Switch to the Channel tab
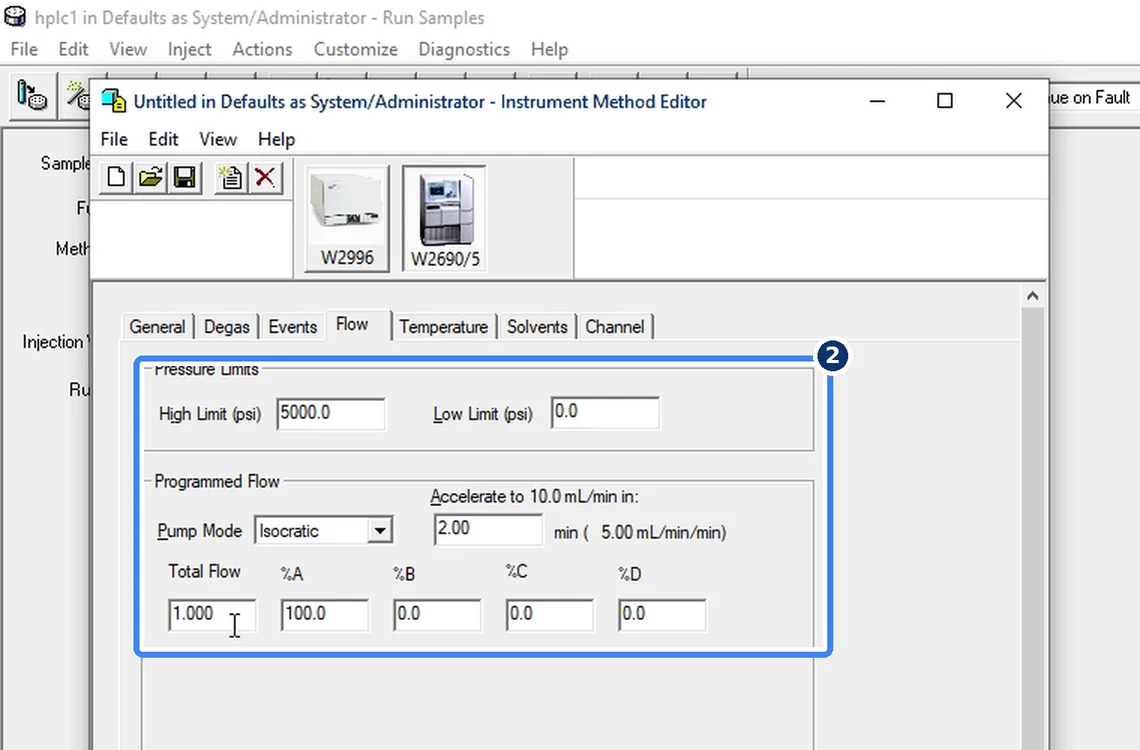 coord(615,327)
